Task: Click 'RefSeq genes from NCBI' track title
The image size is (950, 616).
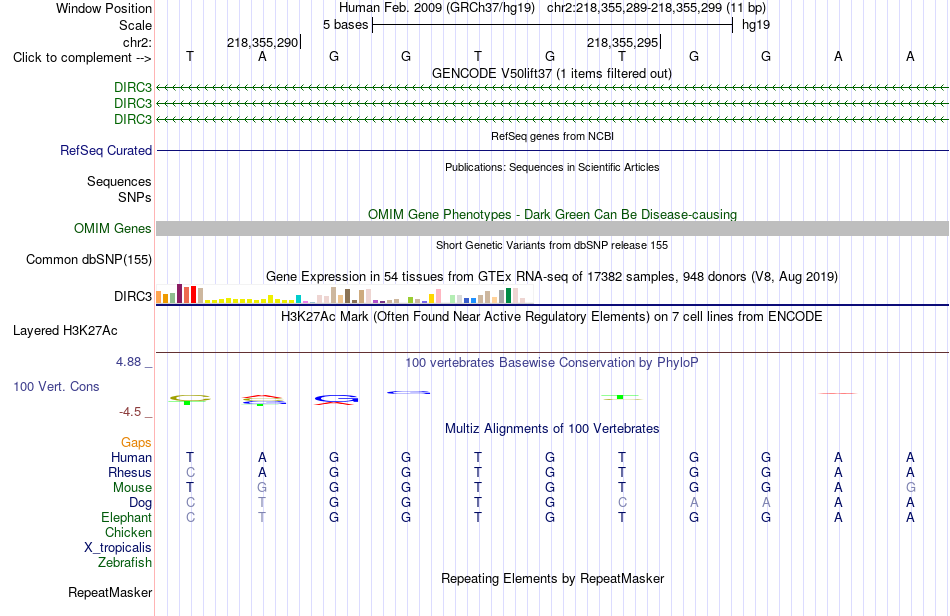Action: point(552,136)
